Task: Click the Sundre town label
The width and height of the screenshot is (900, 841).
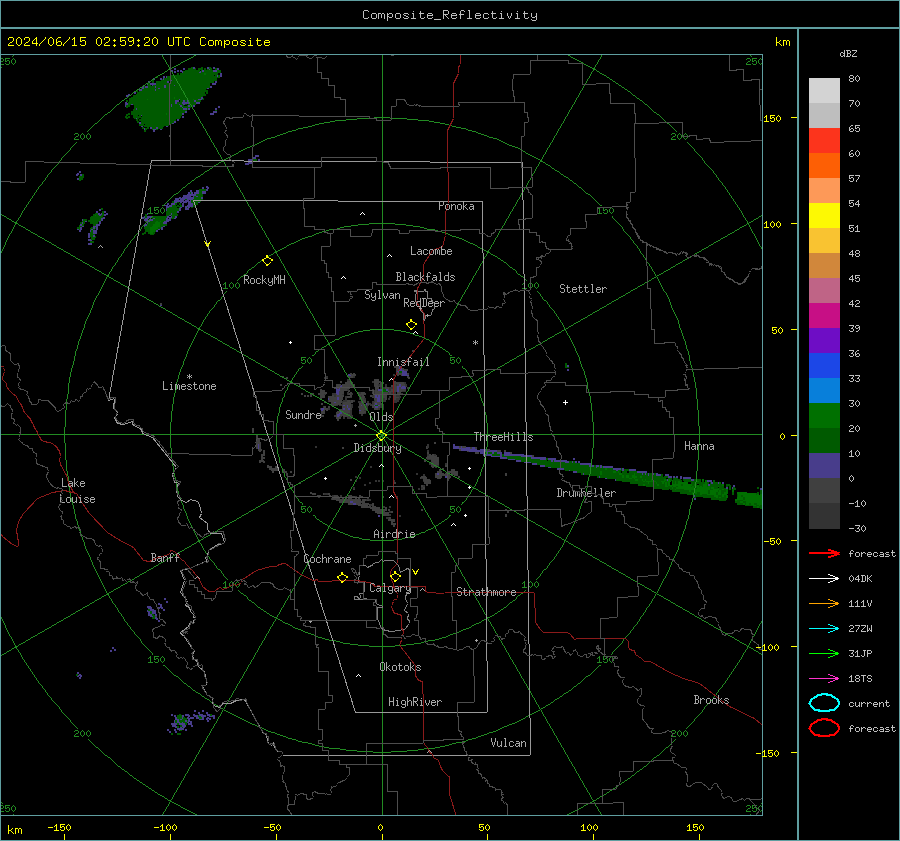Action: (x=303, y=415)
